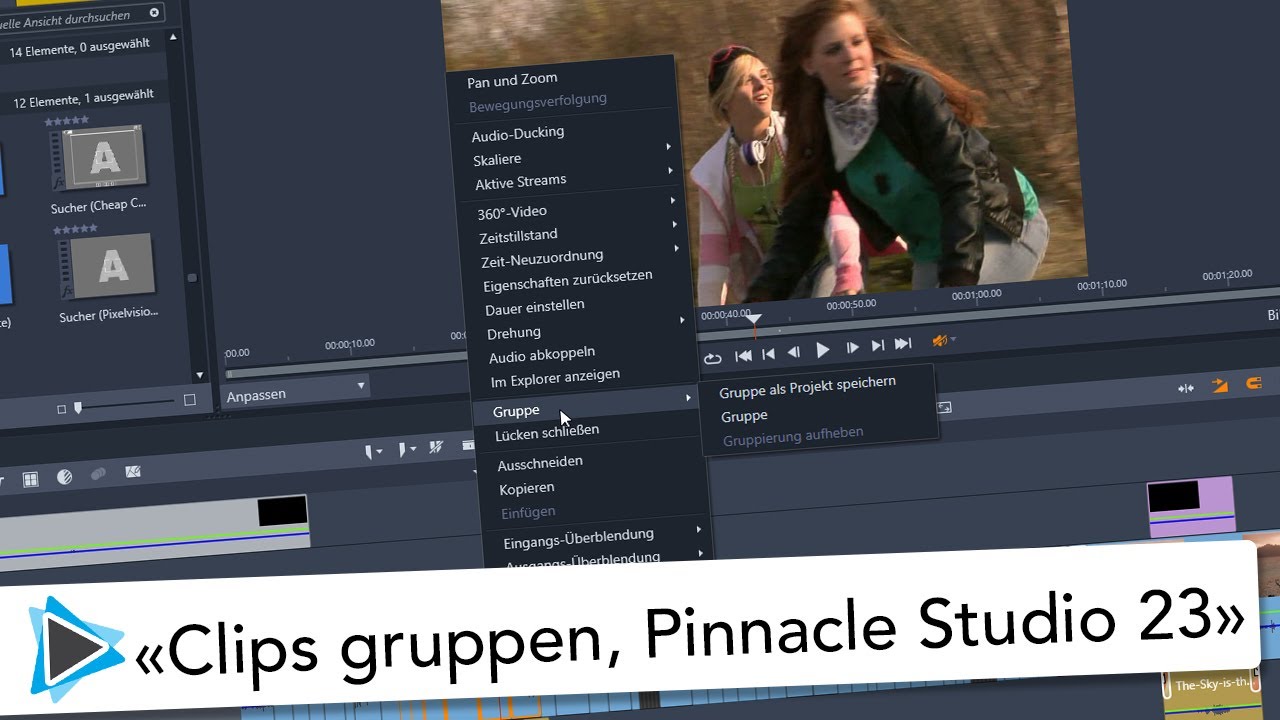Set mark-out marker icon
The image size is (1280, 720).
(403, 450)
